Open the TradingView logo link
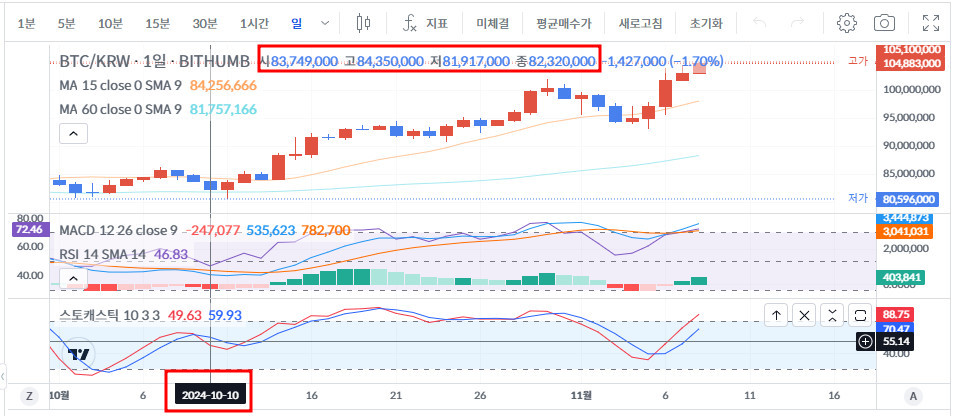959x416 pixels. coord(80,353)
